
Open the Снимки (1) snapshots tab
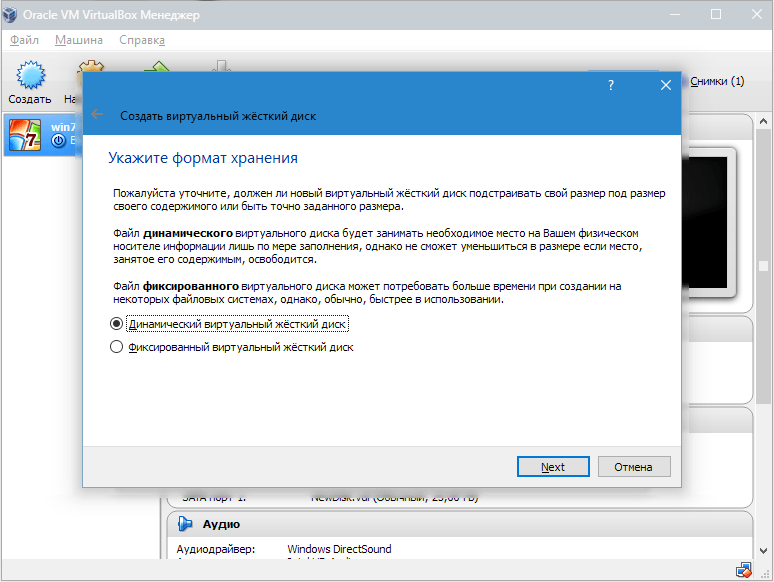pyautogui.click(x=716, y=81)
